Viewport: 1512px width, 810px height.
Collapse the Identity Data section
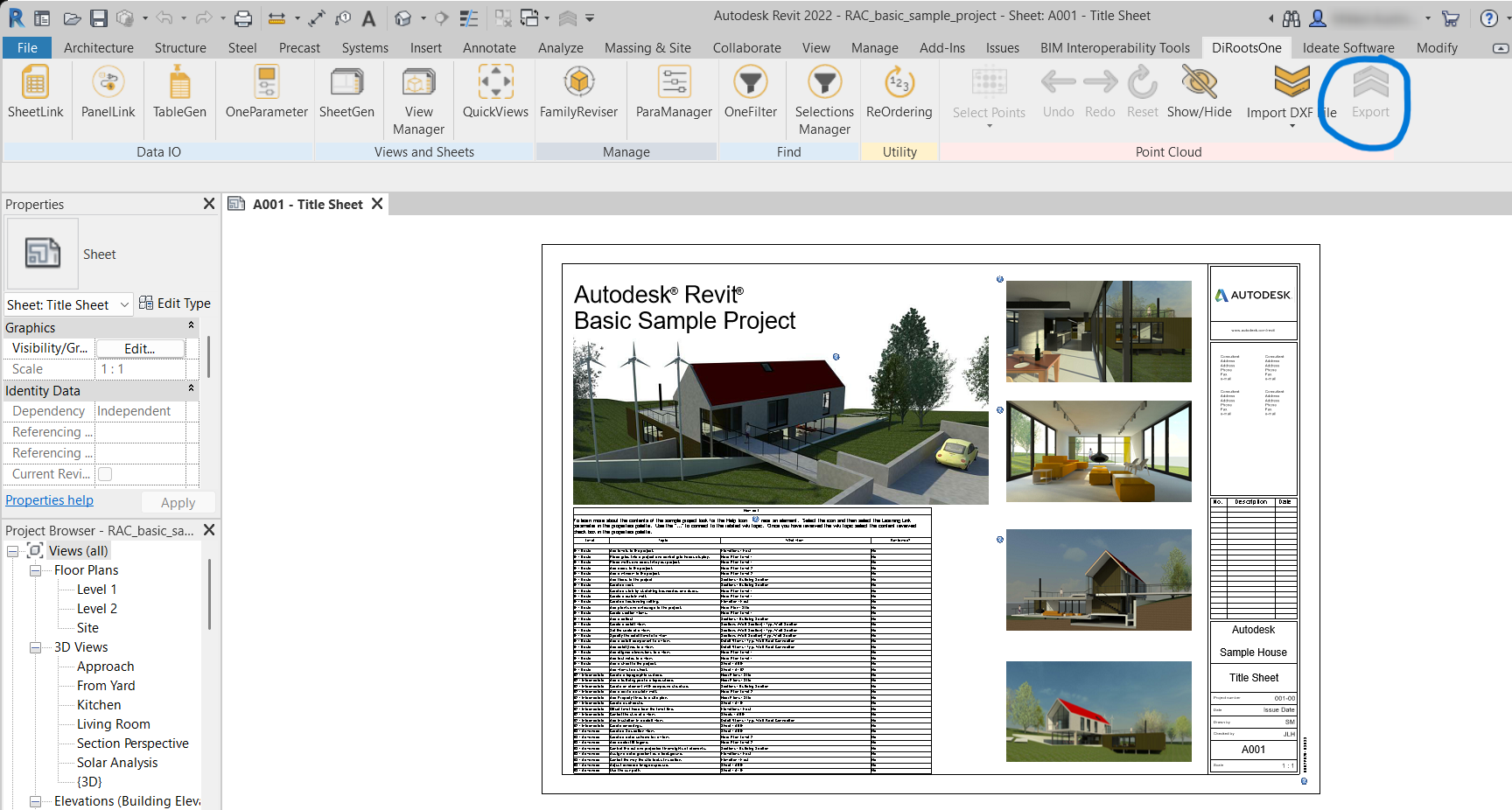pos(191,390)
